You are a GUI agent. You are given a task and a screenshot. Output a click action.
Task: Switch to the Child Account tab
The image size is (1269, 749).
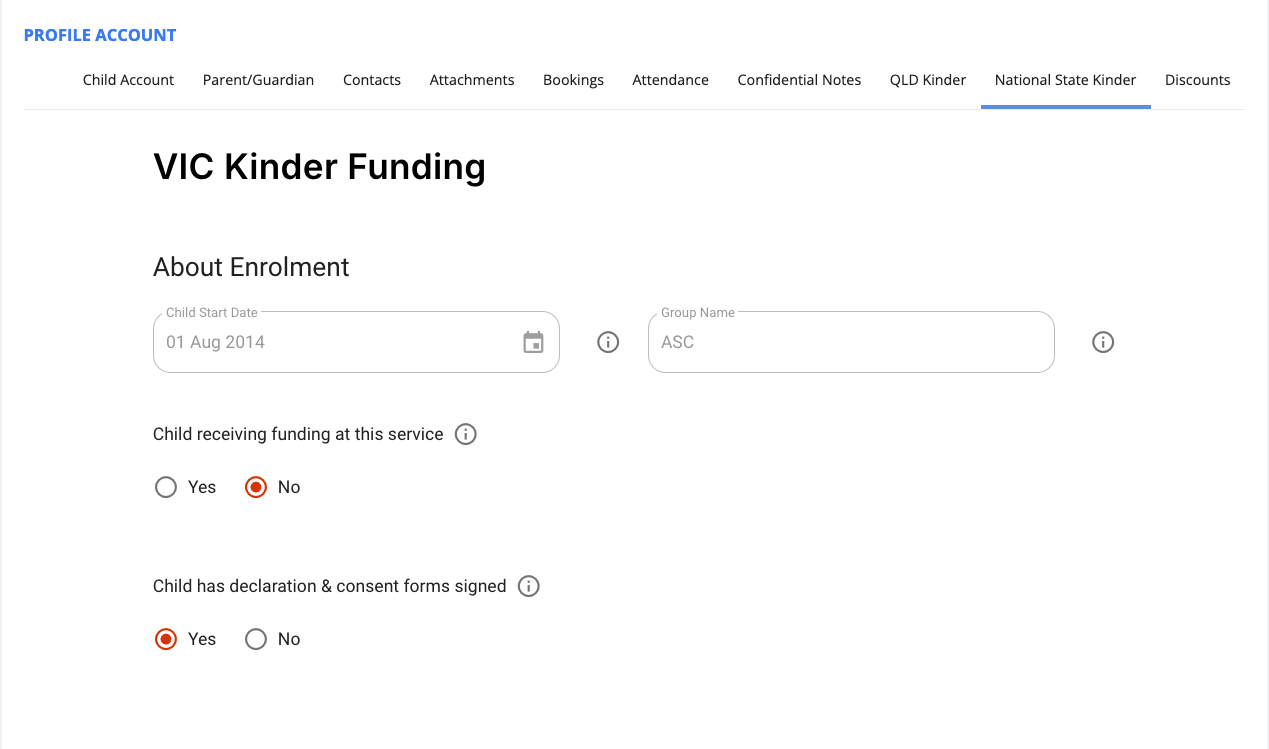point(128,80)
